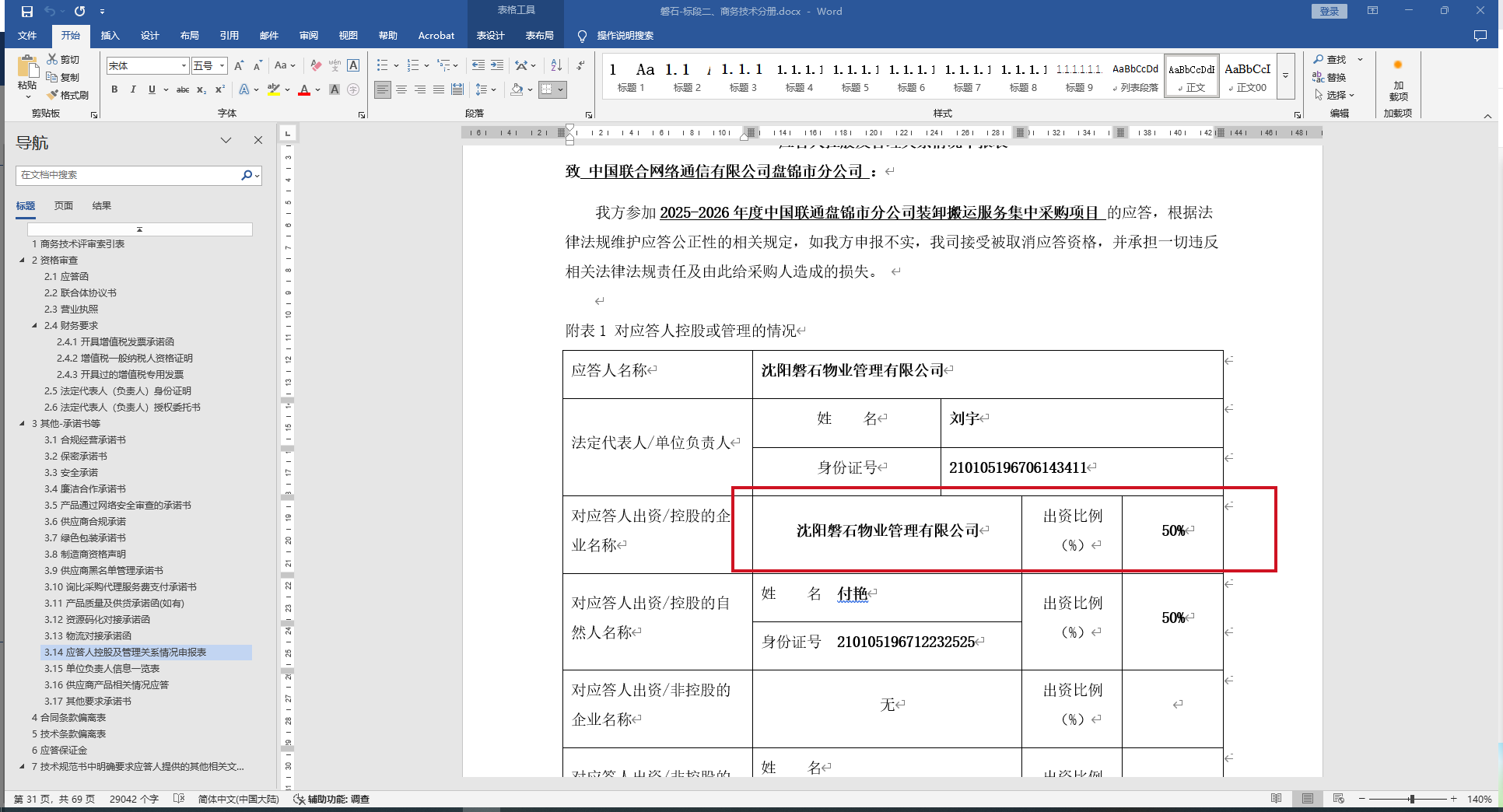Toggle Bold formatting

click(114, 90)
